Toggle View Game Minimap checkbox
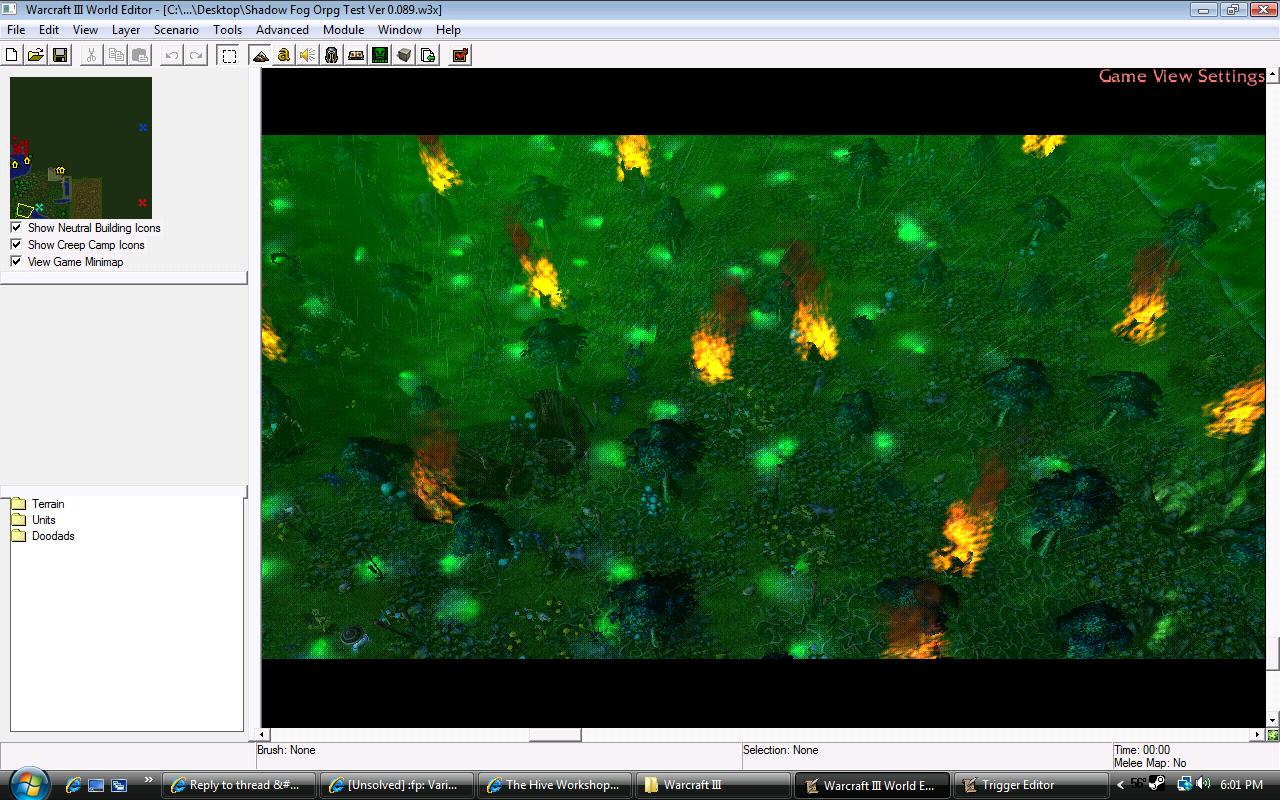This screenshot has width=1280, height=800. coord(16,261)
